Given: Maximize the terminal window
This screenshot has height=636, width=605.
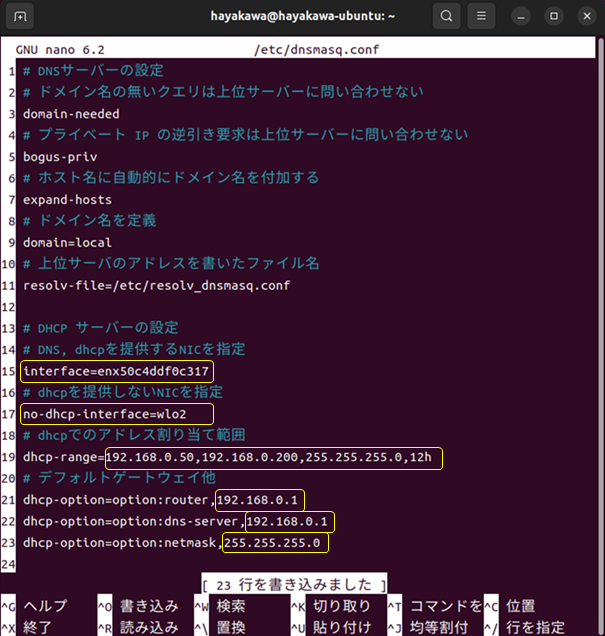Looking at the screenshot, I should (x=553, y=16).
